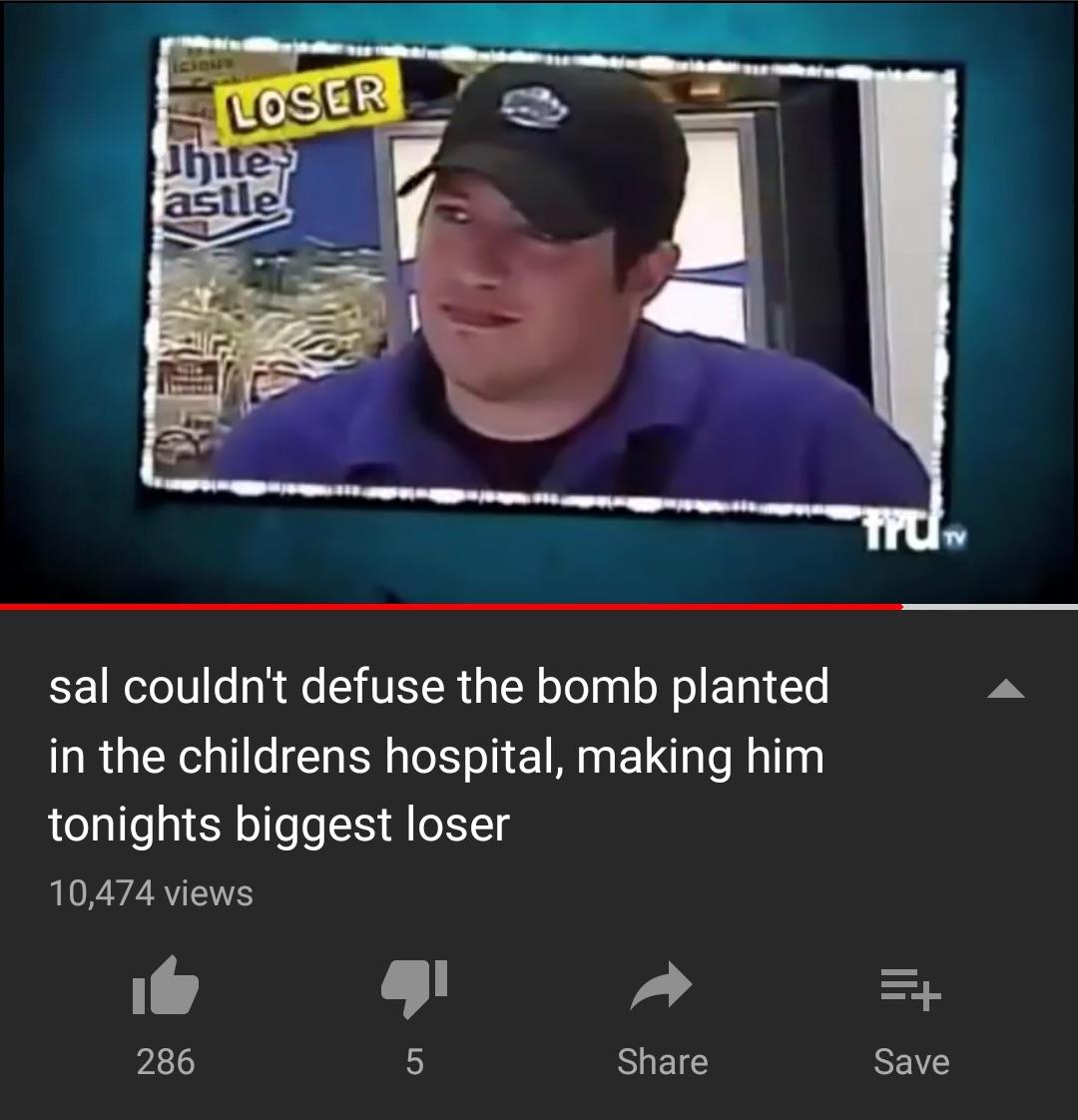Screen dimensions: 1078x1120
Task: Like the video with thumbs-up icon
Action: (x=165, y=985)
